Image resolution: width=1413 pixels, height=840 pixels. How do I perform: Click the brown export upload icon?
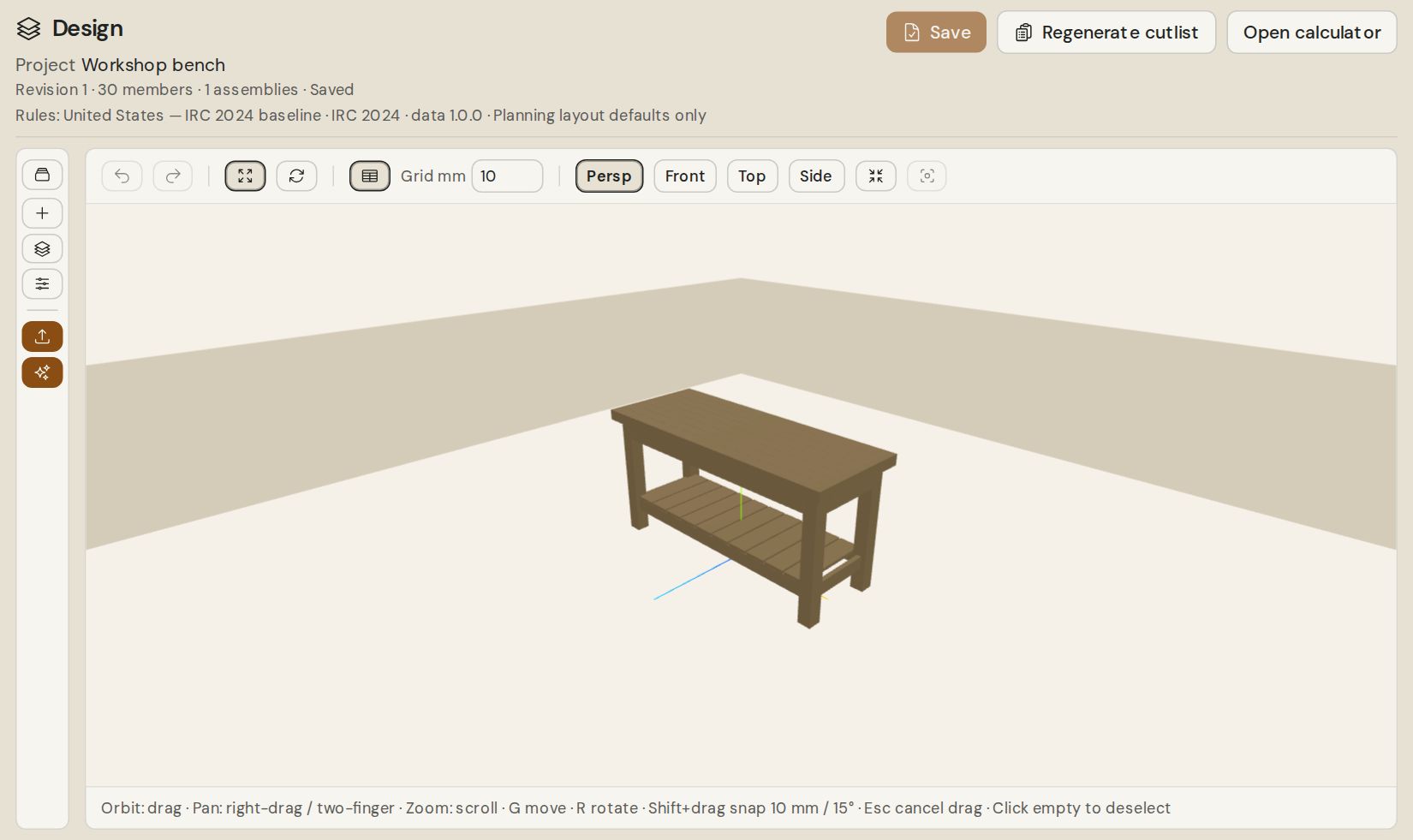pyautogui.click(x=42, y=337)
